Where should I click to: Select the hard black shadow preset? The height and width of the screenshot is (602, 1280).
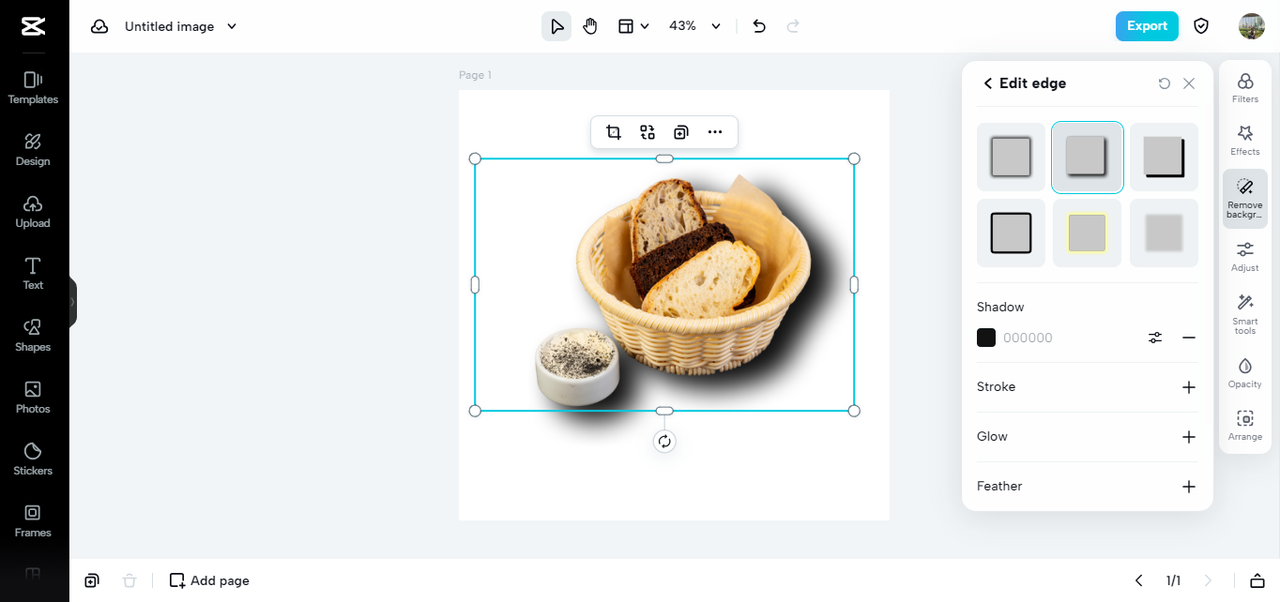(x=1164, y=157)
